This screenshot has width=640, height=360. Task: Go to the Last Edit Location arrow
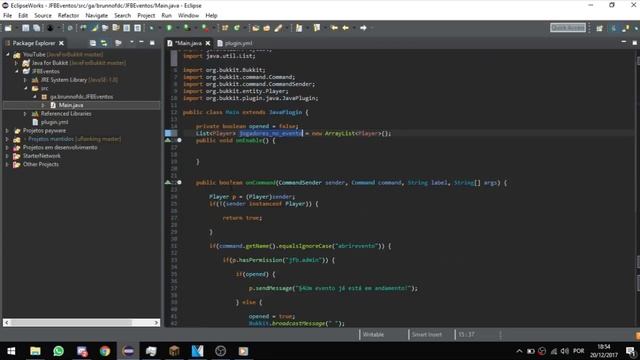click(334, 28)
